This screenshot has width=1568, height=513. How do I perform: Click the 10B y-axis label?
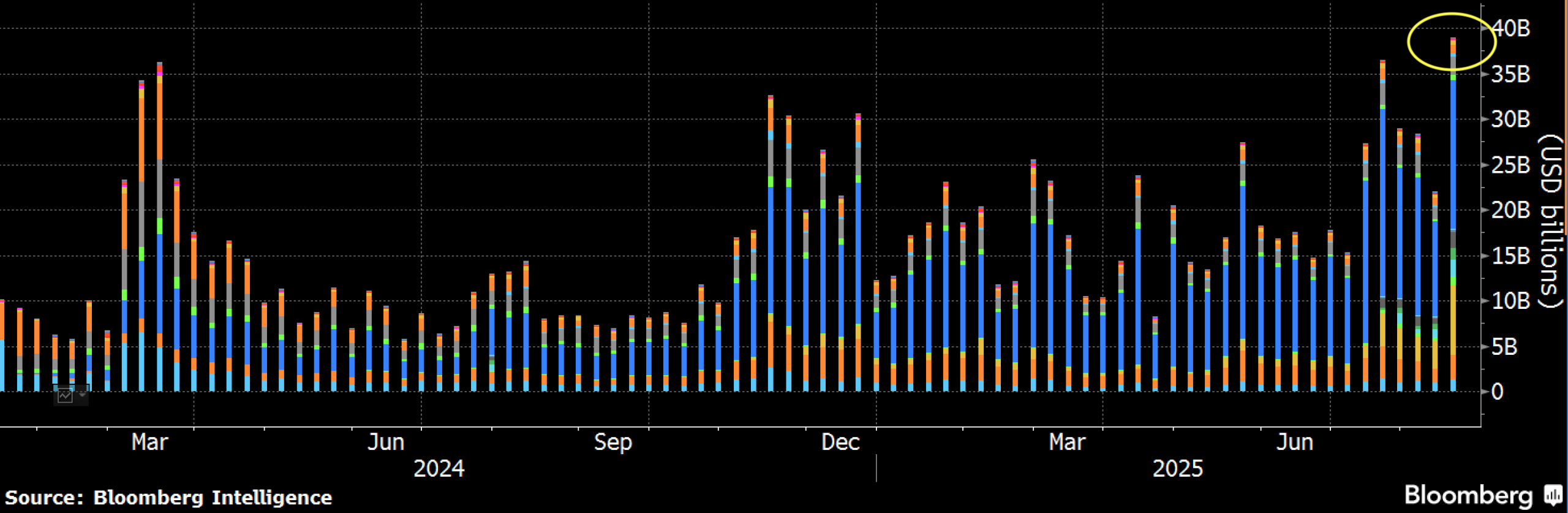1510,301
